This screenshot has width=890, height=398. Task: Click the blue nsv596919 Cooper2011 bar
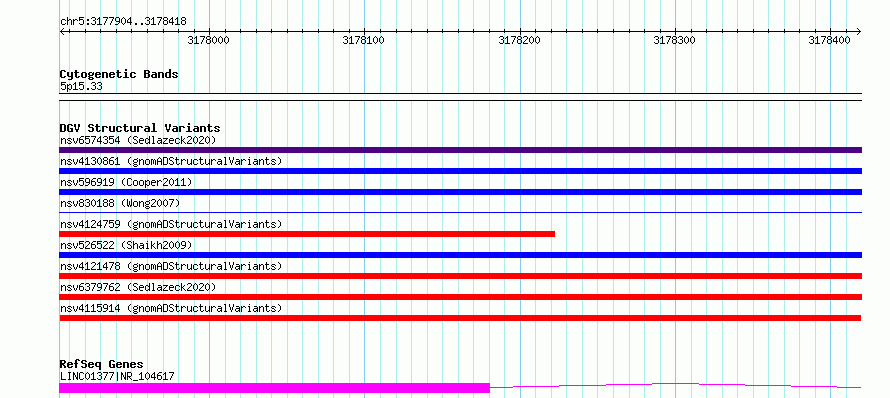point(460,192)
